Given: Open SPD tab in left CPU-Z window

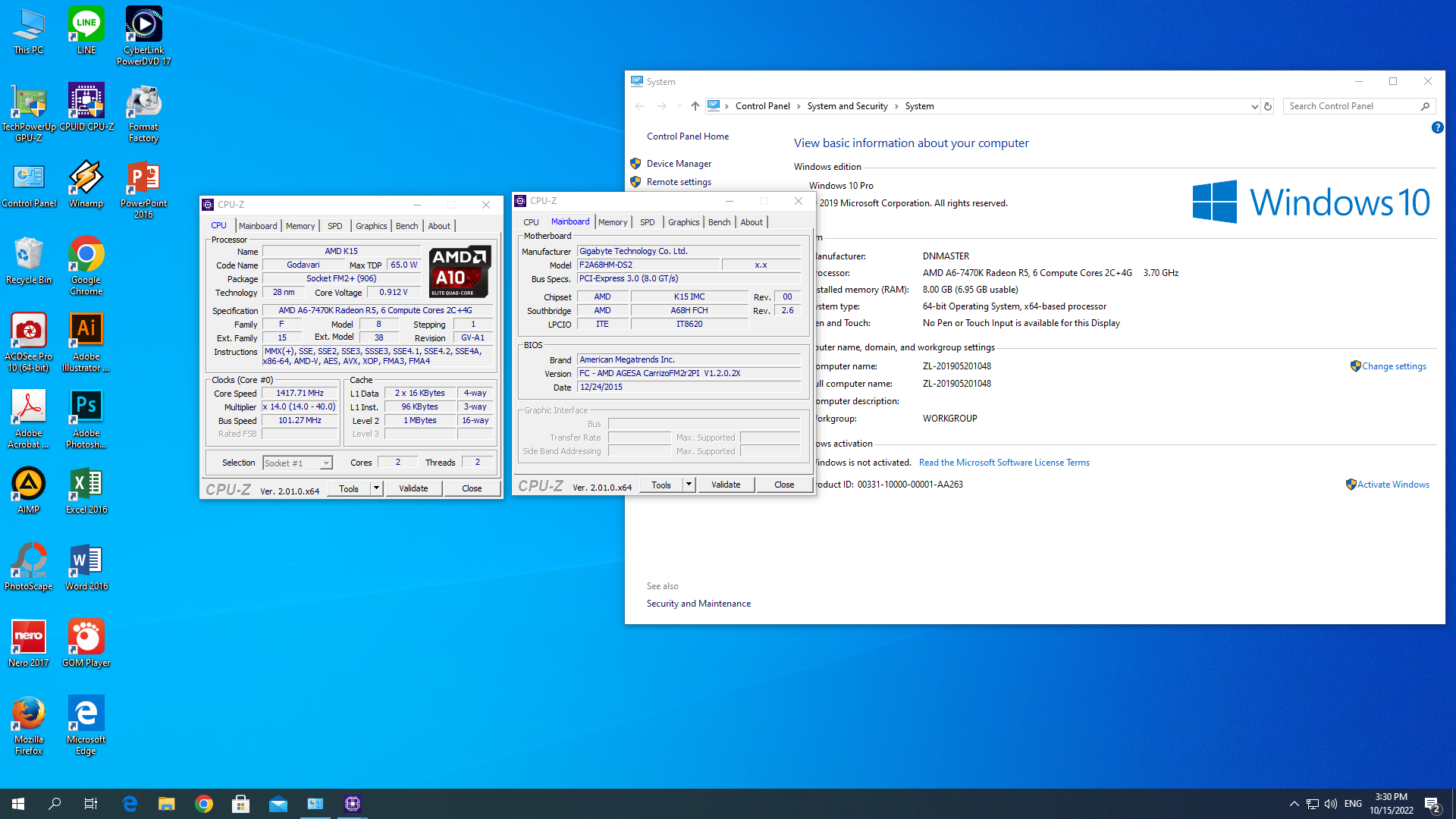Looking at the screenshot, I should pos(335,226).
